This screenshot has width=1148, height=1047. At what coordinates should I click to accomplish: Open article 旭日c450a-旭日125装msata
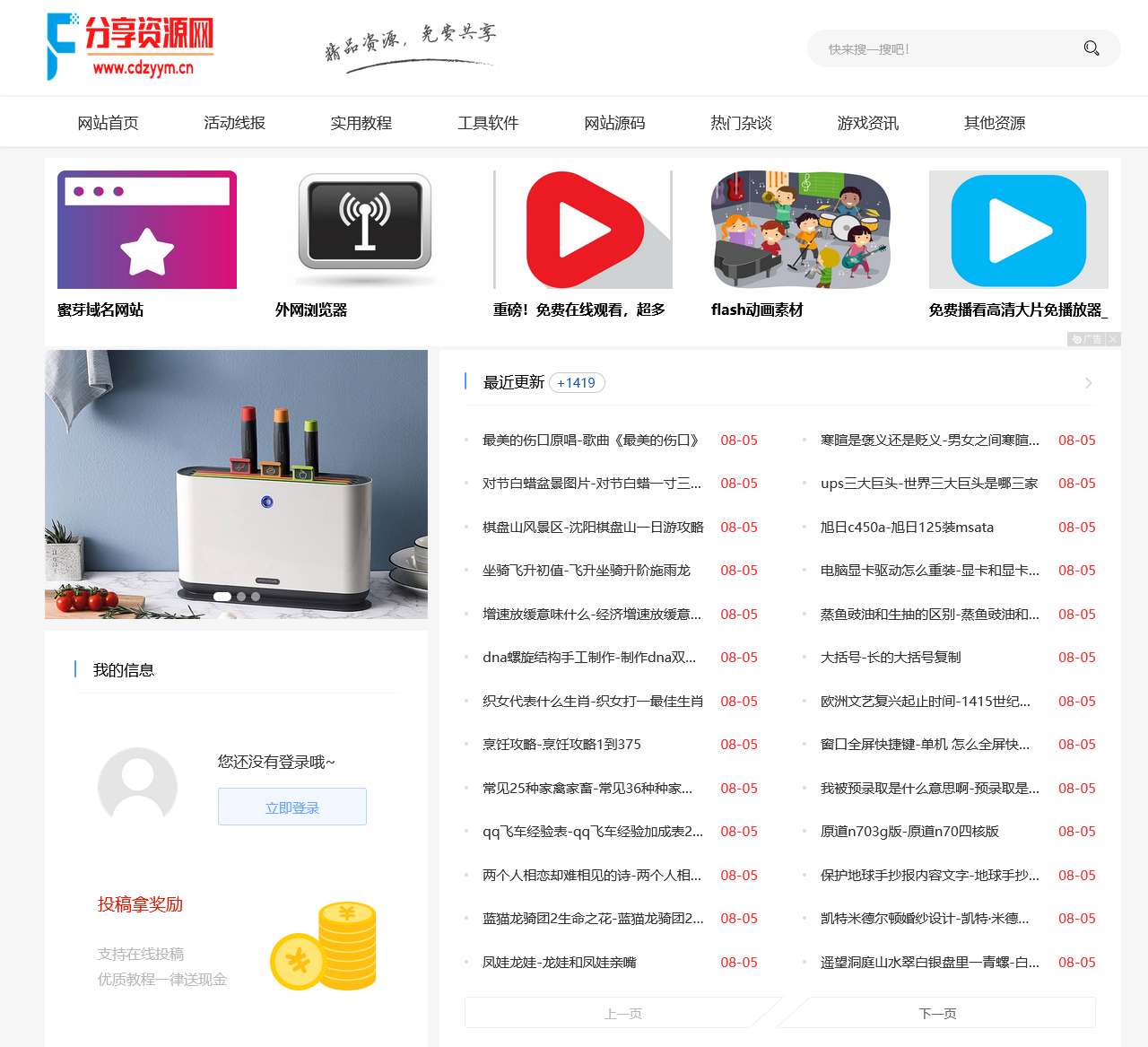(x=907, y=527)
